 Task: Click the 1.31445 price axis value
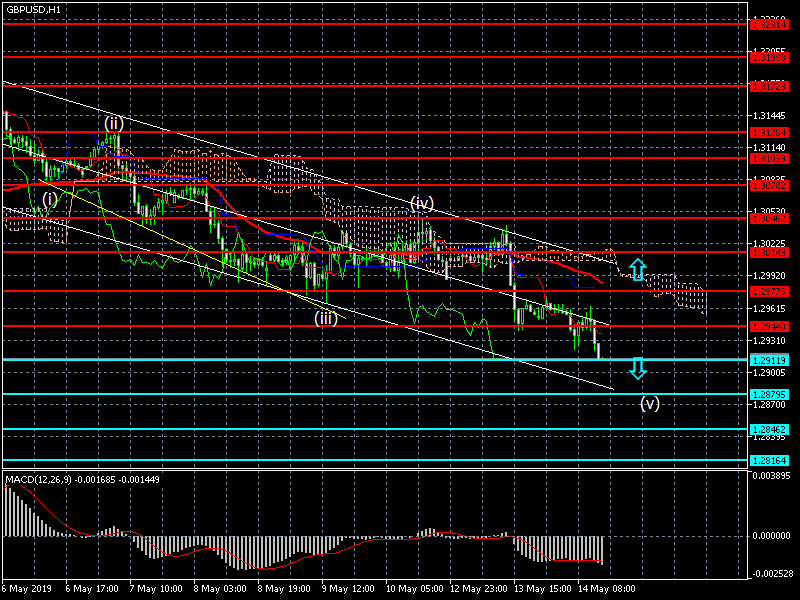(769, 116)
